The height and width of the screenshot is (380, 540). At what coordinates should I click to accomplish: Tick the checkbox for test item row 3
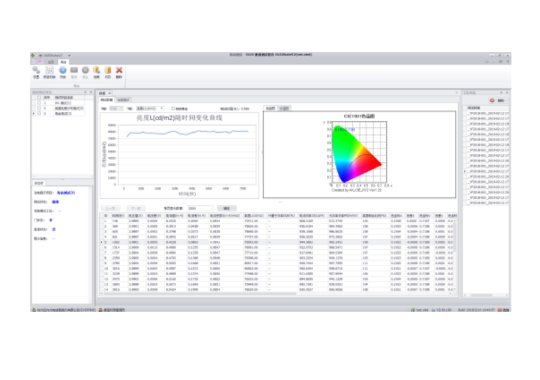pyautogui.click(x=39, y=113)
